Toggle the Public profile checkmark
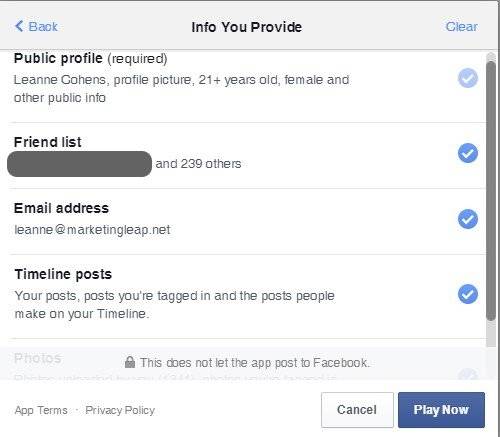 (468, 78)
